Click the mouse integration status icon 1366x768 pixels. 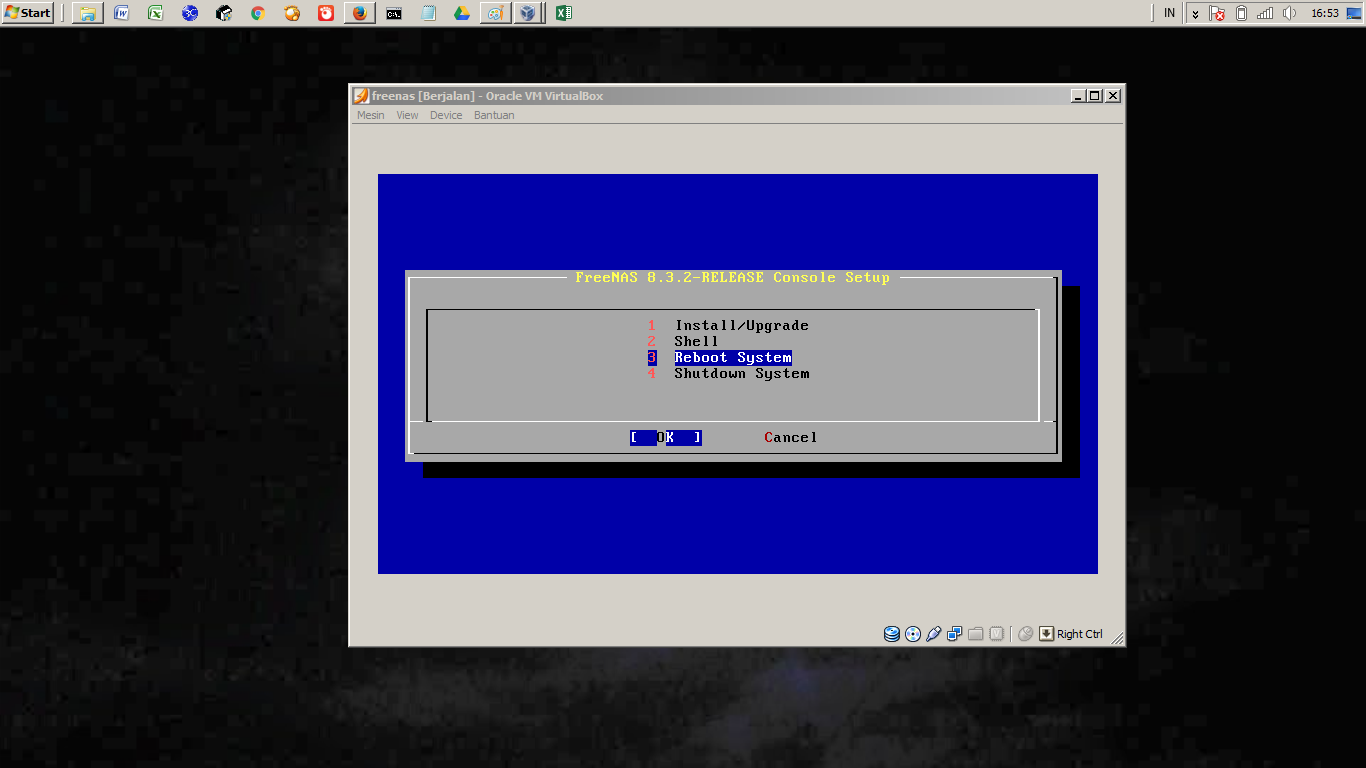coord(1025,634)
